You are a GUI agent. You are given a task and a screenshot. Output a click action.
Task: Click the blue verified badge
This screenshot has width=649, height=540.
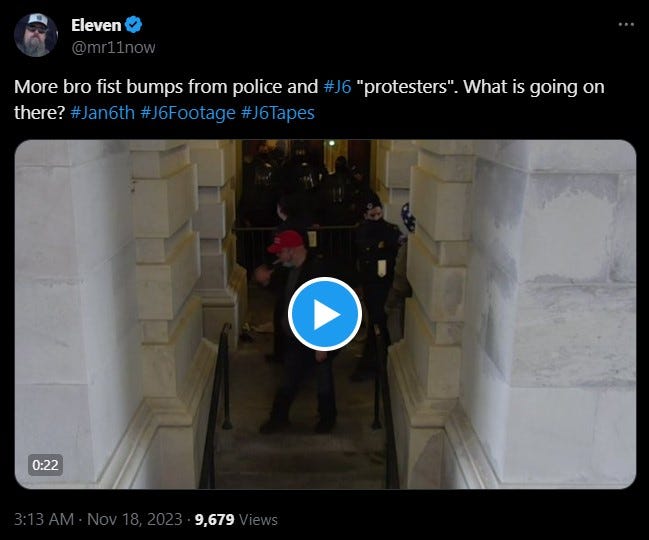[133, 25]
